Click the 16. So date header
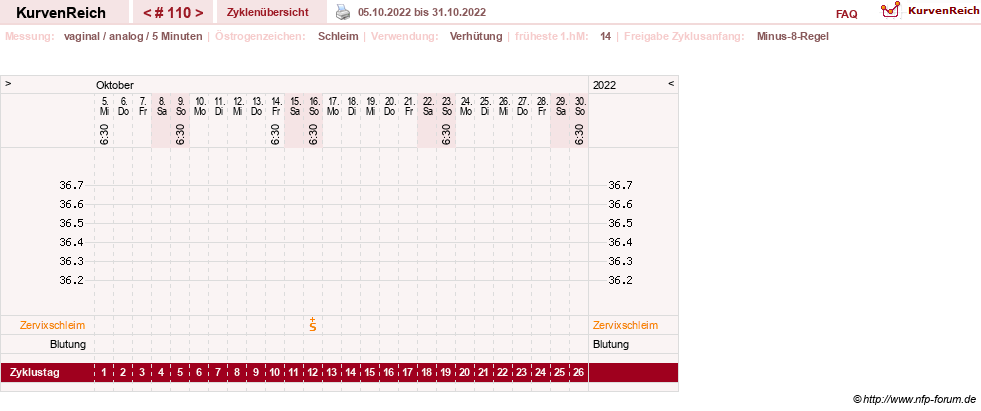 [314, 106]
